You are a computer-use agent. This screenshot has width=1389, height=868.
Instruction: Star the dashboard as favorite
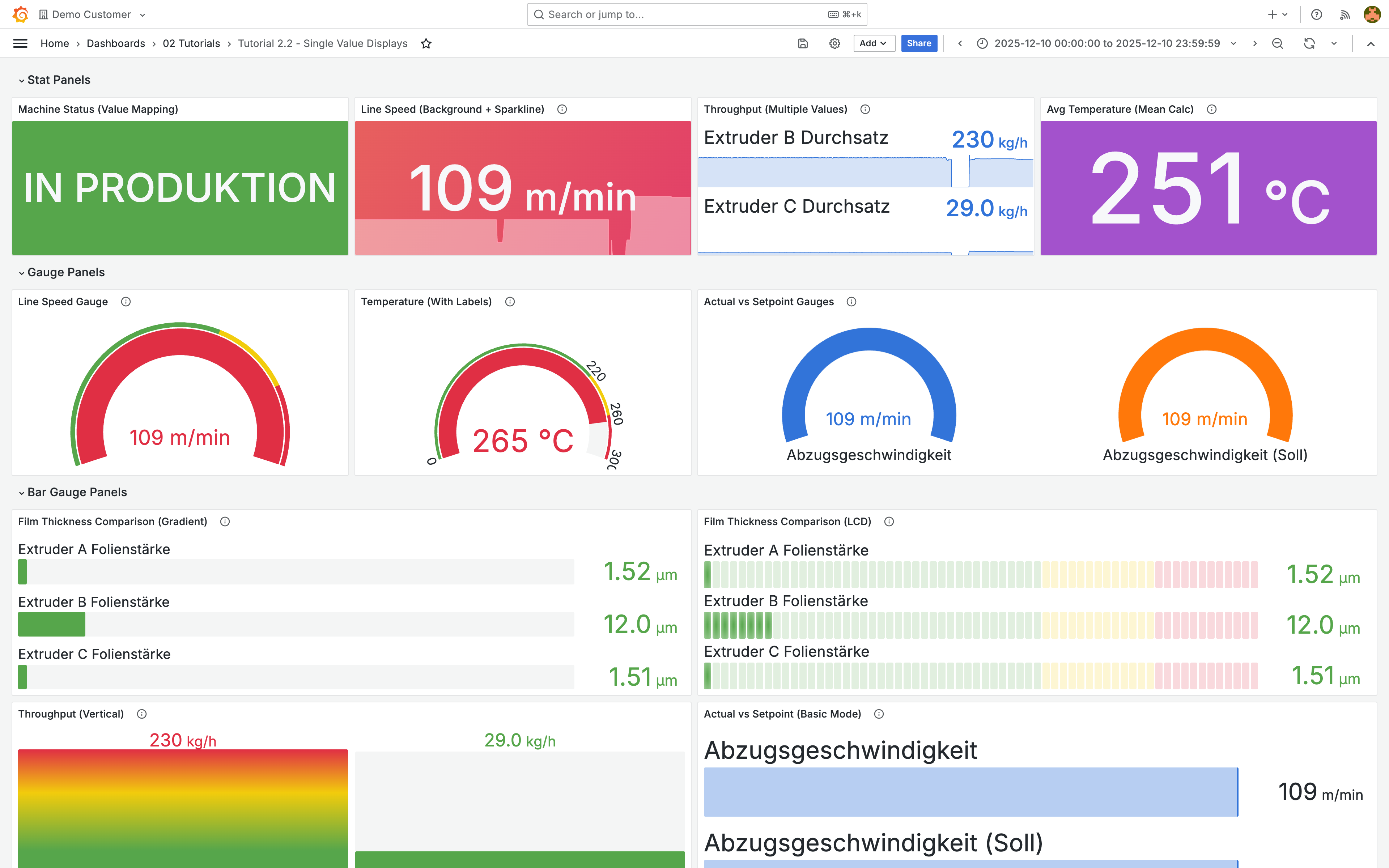coord(426,44)
